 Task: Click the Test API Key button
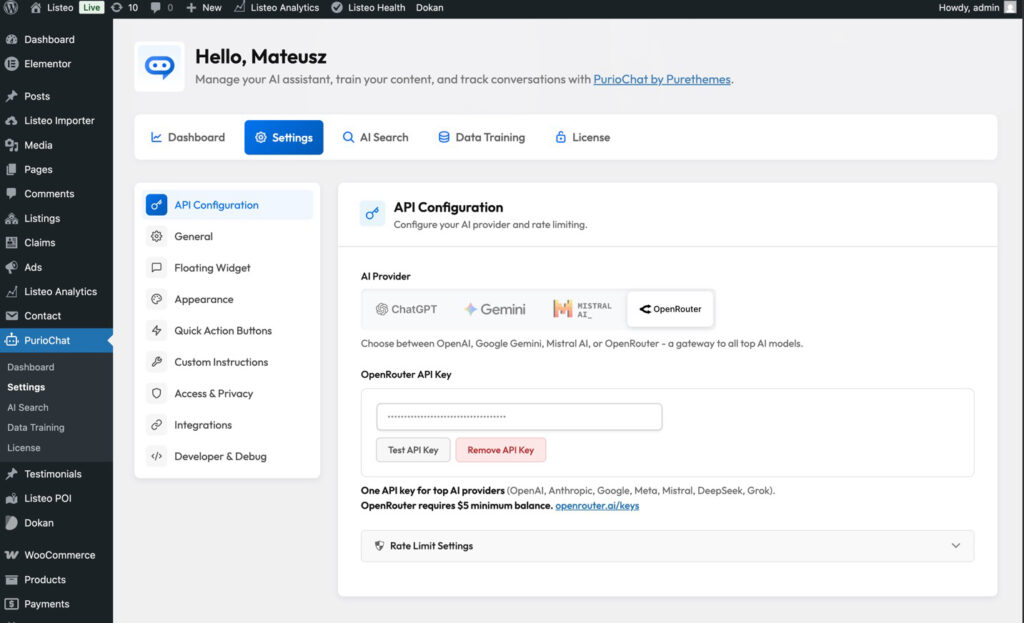coord(413,450)
